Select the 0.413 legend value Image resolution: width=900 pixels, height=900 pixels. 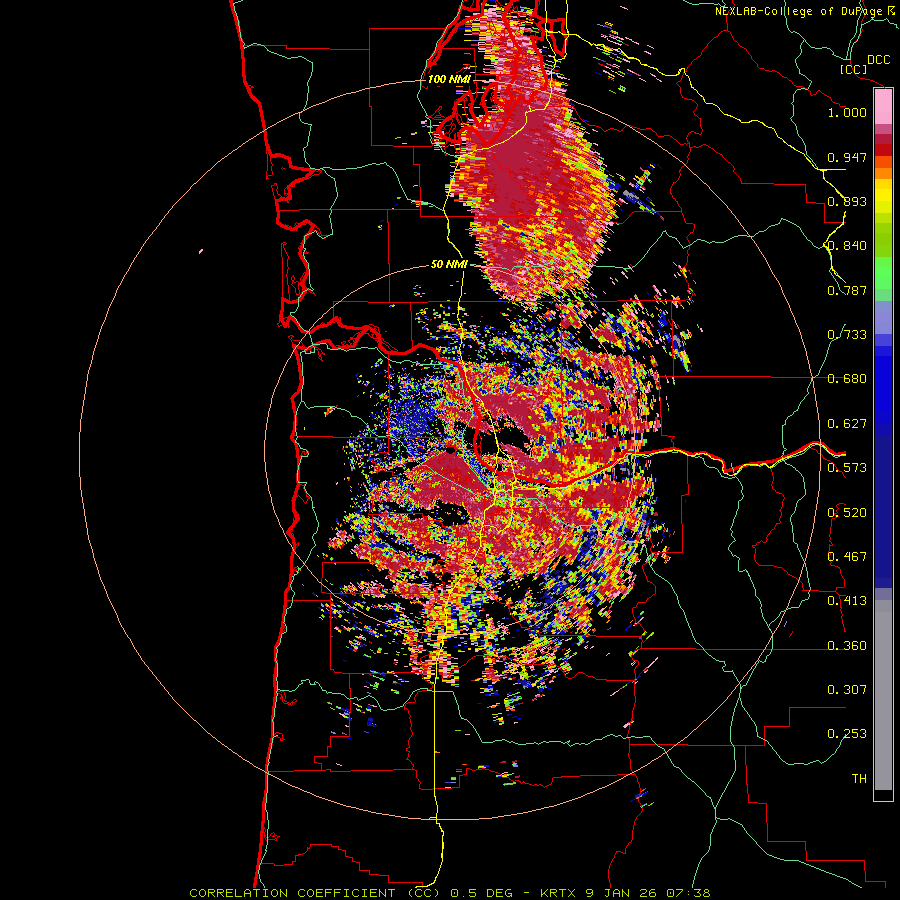click(847, 601)
